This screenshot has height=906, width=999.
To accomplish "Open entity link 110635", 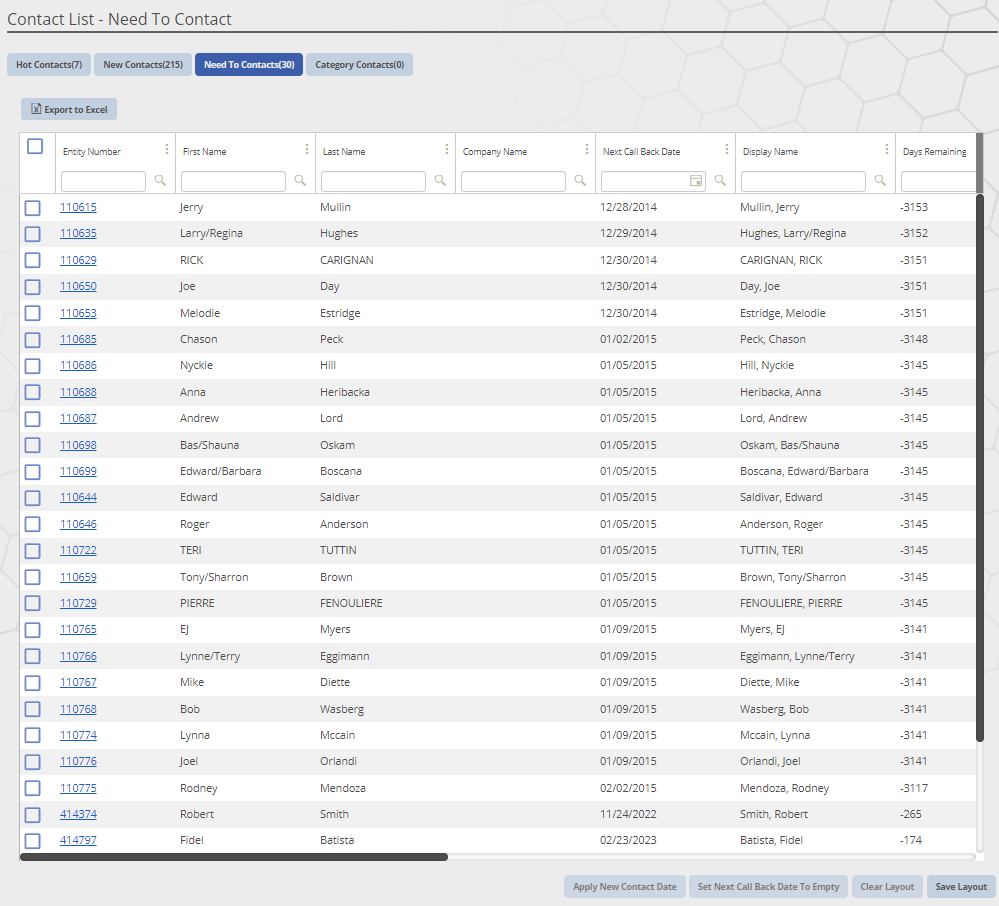I will click(78, 233).
